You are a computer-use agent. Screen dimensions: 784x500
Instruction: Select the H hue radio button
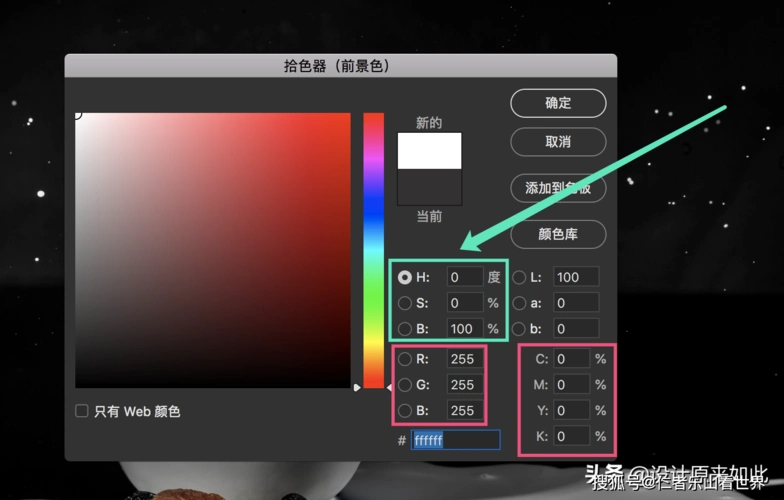pos(404,278)
